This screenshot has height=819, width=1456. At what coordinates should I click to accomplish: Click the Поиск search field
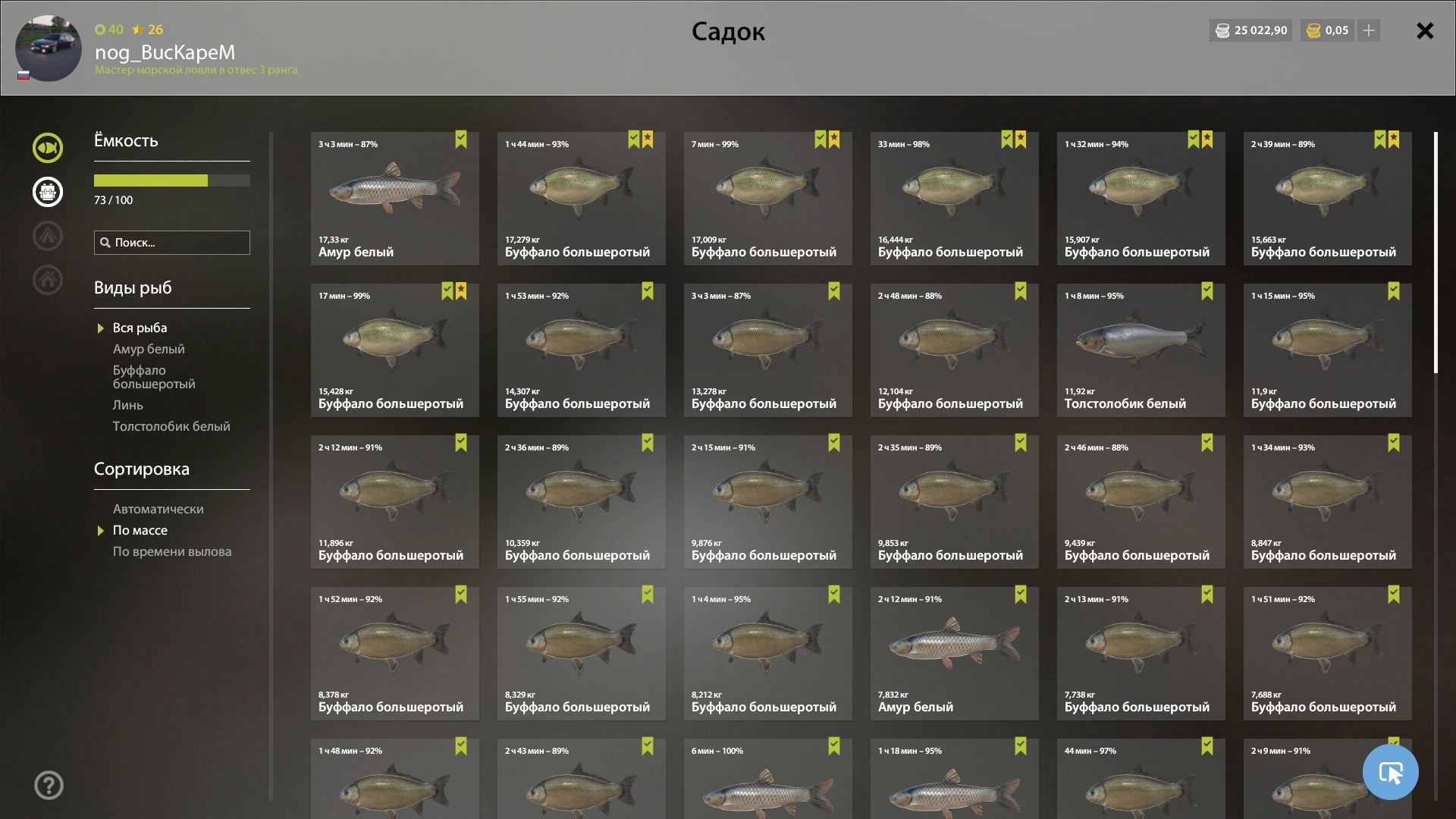[x=172, y=243]
